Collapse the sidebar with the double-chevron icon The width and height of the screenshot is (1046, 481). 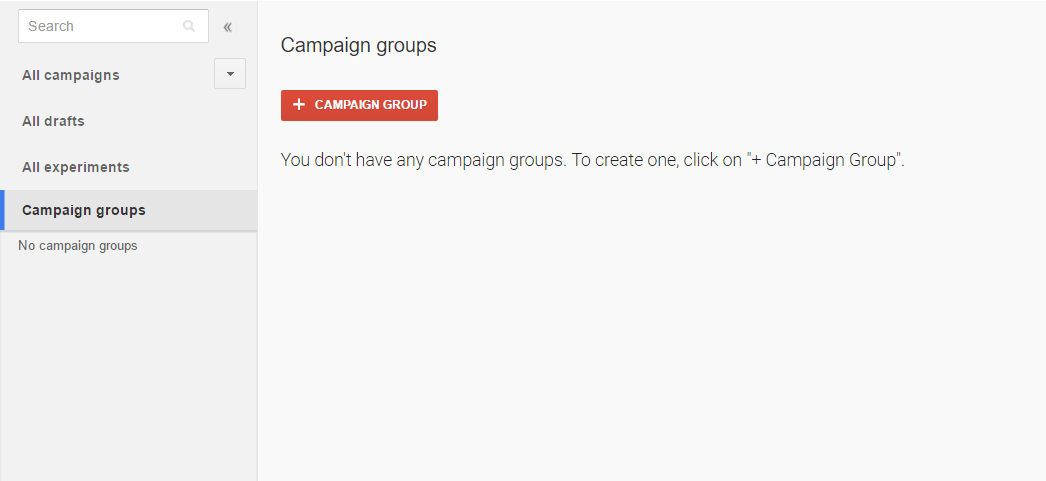coord(227,27)
